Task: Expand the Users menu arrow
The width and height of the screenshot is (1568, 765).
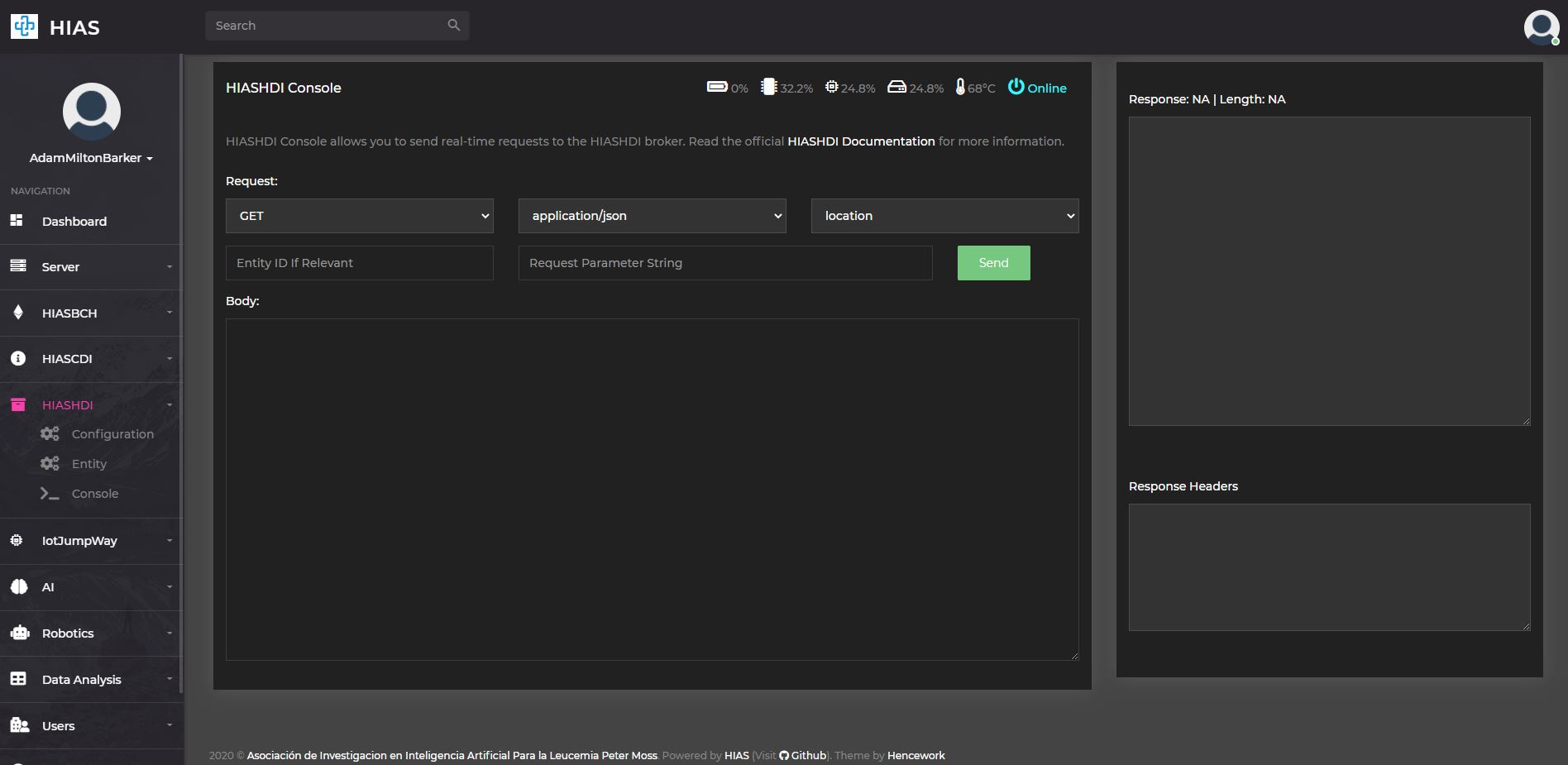Action: (x=170, y=726)
